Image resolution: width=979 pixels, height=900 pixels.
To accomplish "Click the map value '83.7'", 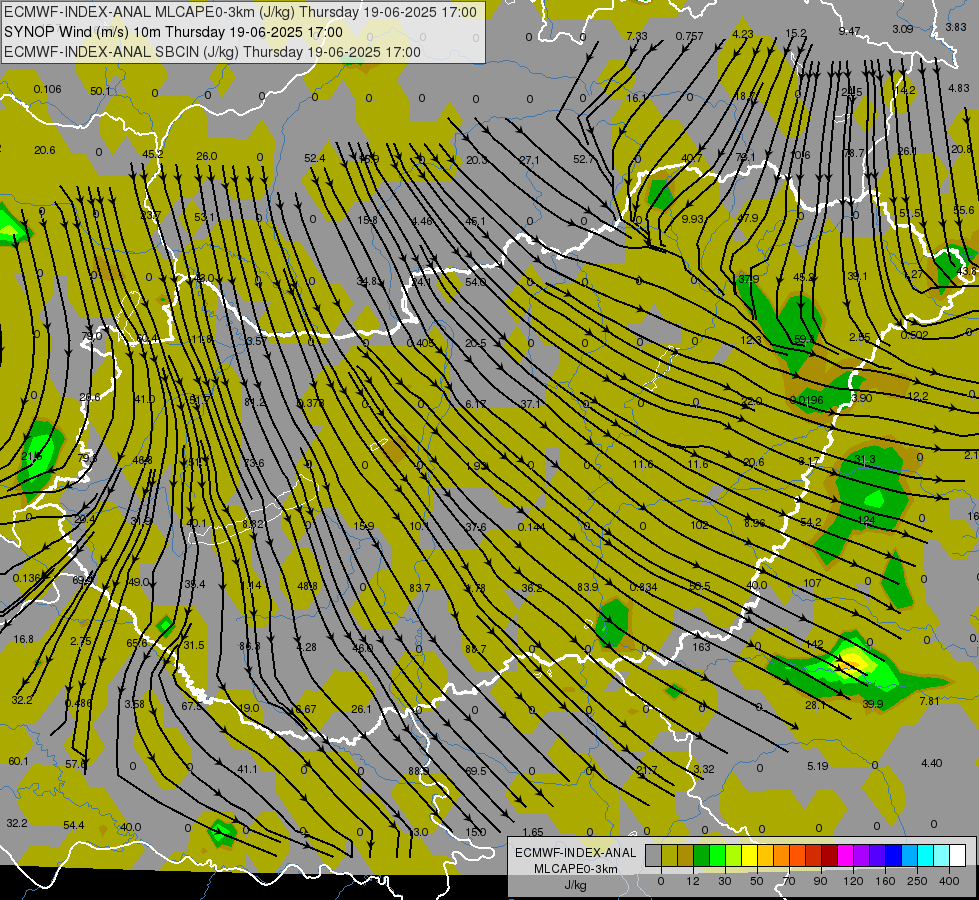I will point(420,588).
